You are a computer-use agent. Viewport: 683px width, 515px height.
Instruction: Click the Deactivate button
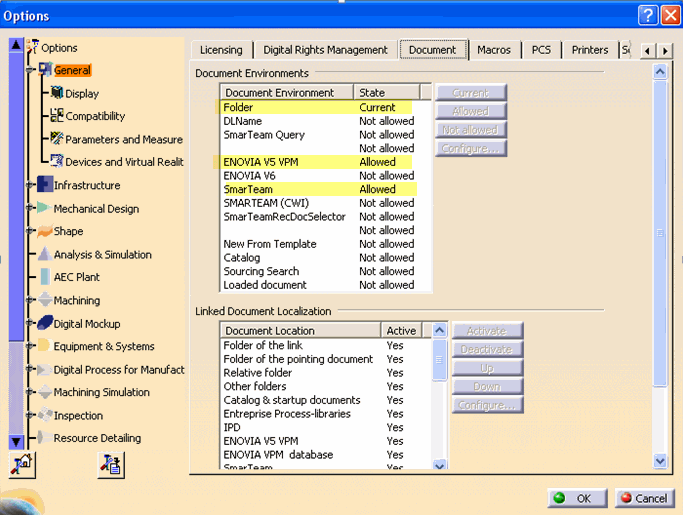pos(487,349)
